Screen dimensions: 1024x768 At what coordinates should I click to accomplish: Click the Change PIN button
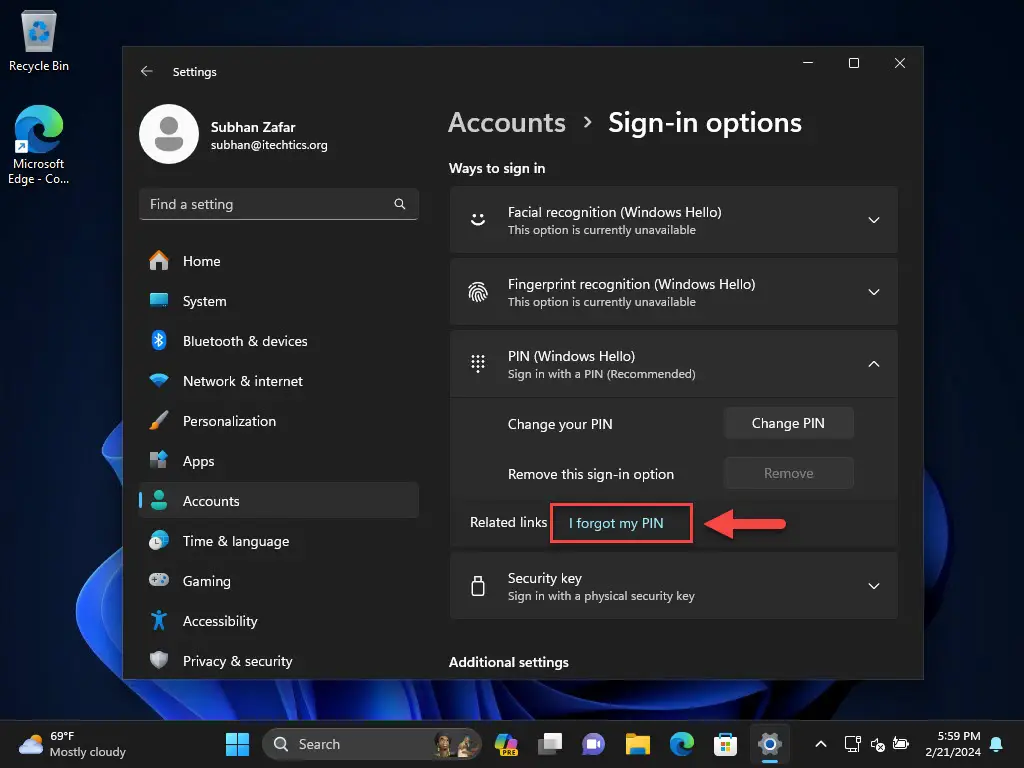tap(788, 423)
